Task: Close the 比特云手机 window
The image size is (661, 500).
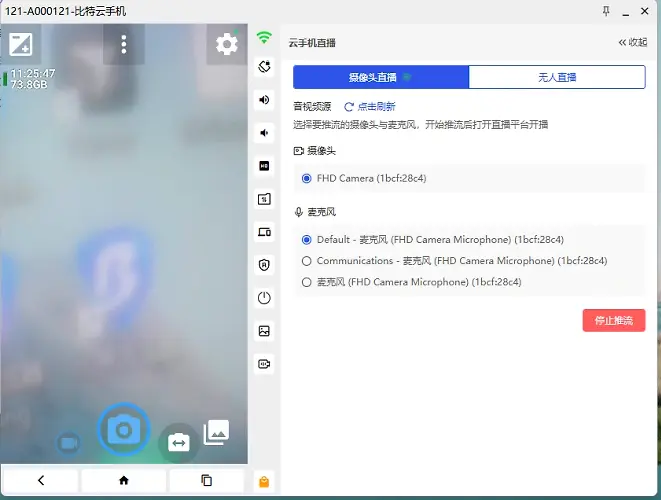Action: click(x=645, y=11)
